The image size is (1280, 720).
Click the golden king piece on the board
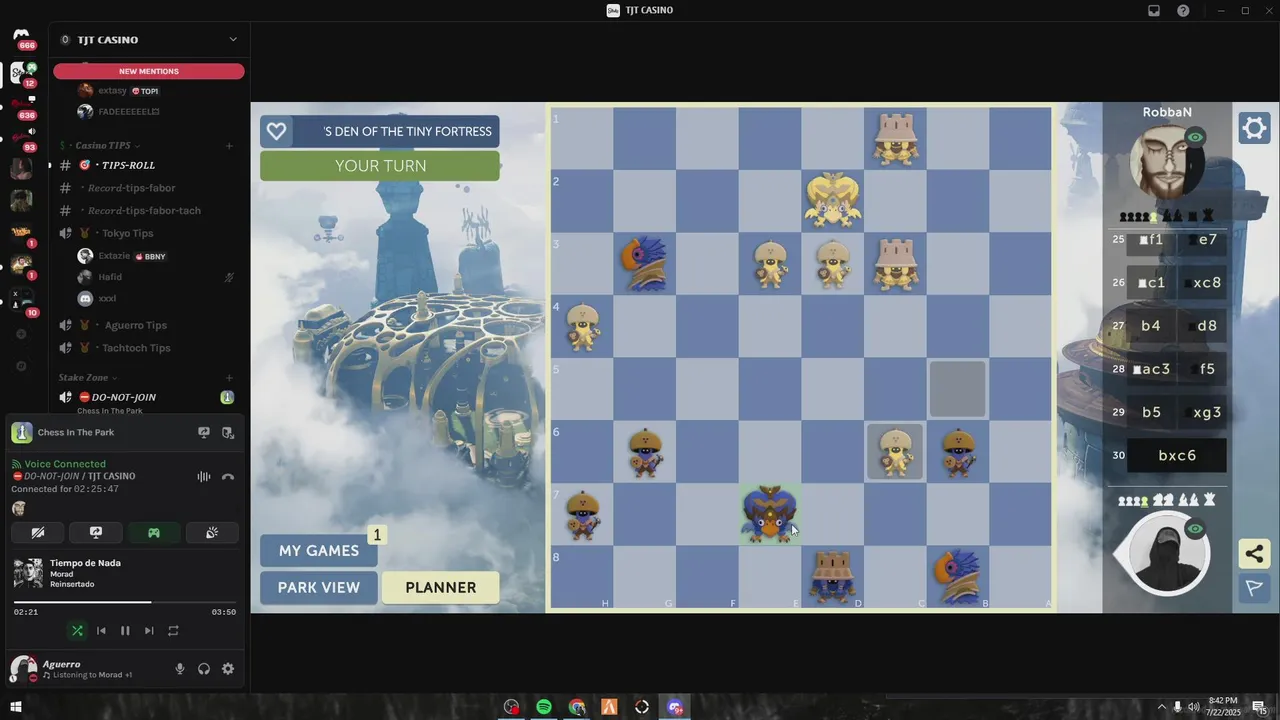point(833,200)
